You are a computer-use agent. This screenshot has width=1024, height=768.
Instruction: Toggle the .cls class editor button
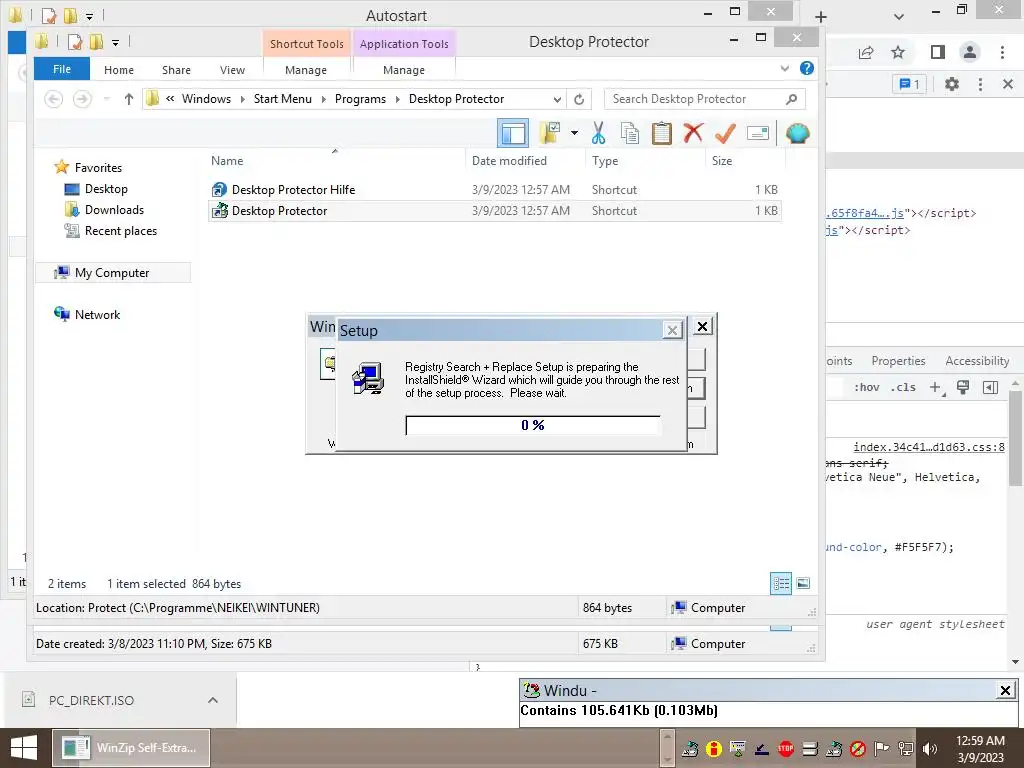tap(903, 387)
